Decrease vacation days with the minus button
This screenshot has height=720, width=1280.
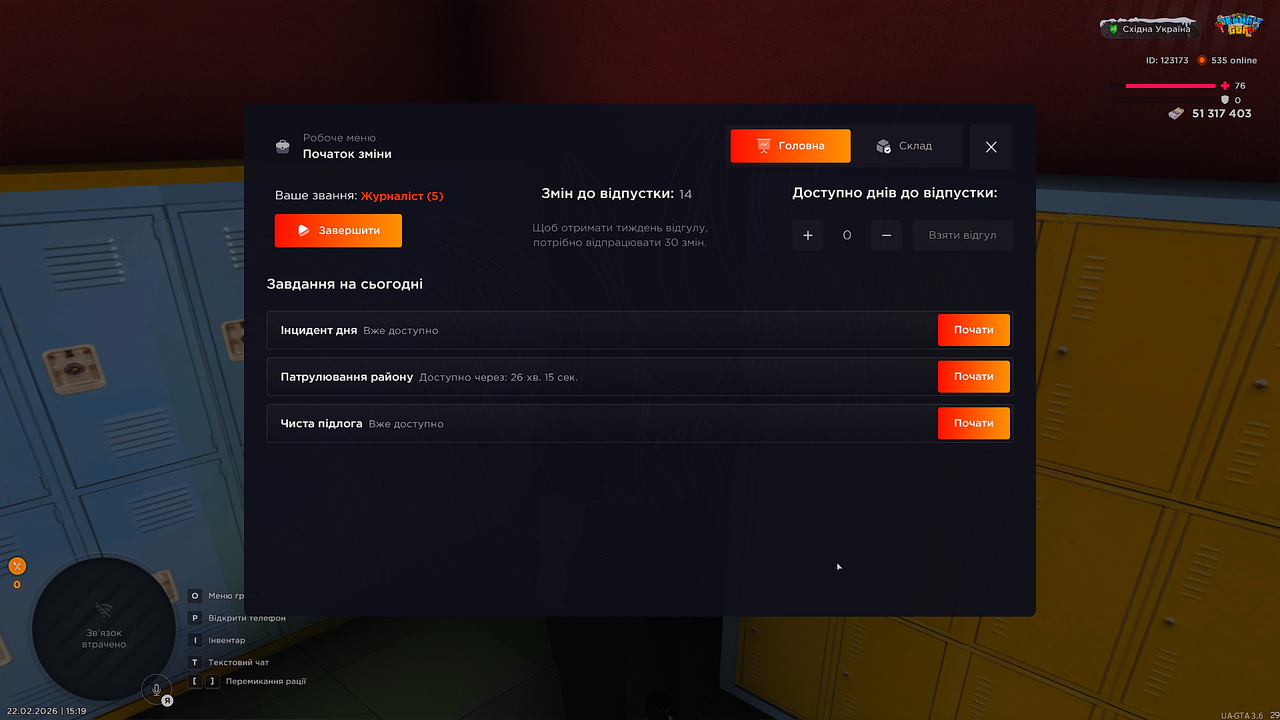point(886,235)
